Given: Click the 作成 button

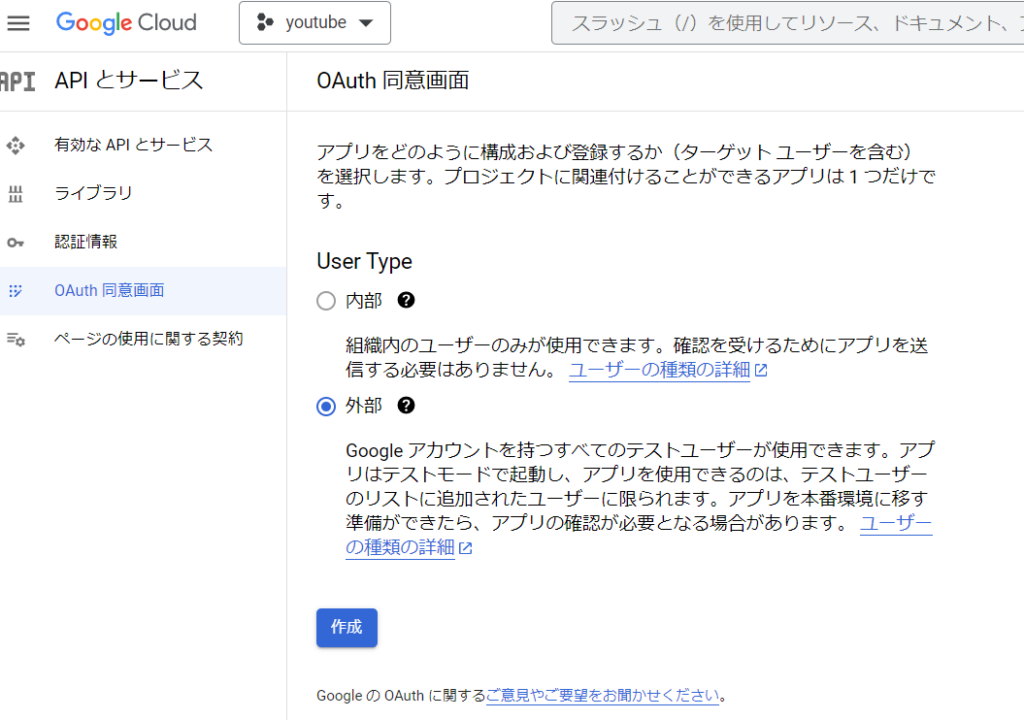Looking at the screenshot, I should point(347,627).
